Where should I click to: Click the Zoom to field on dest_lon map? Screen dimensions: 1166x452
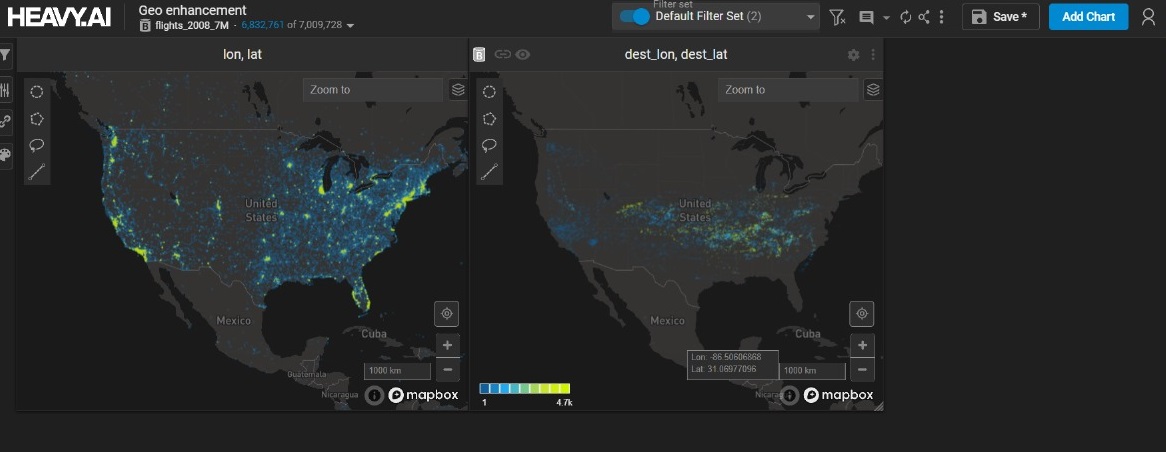point(787,90)
